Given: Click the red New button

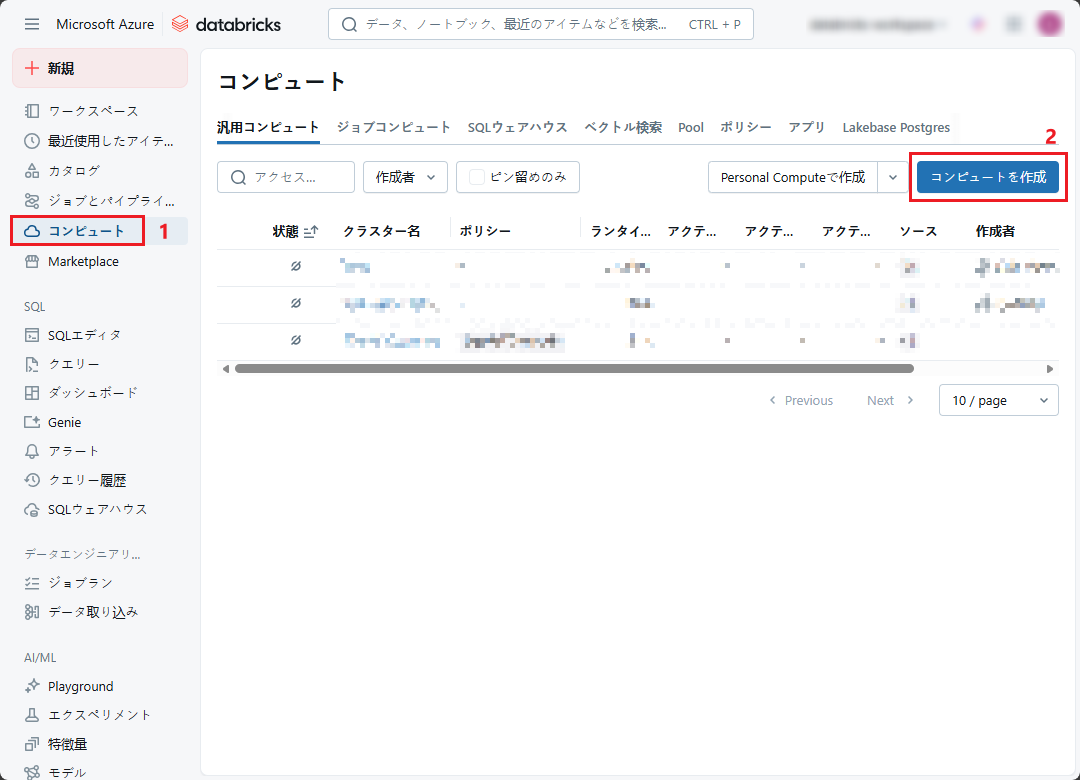Looking at the screenshot, I should point(100,68).
